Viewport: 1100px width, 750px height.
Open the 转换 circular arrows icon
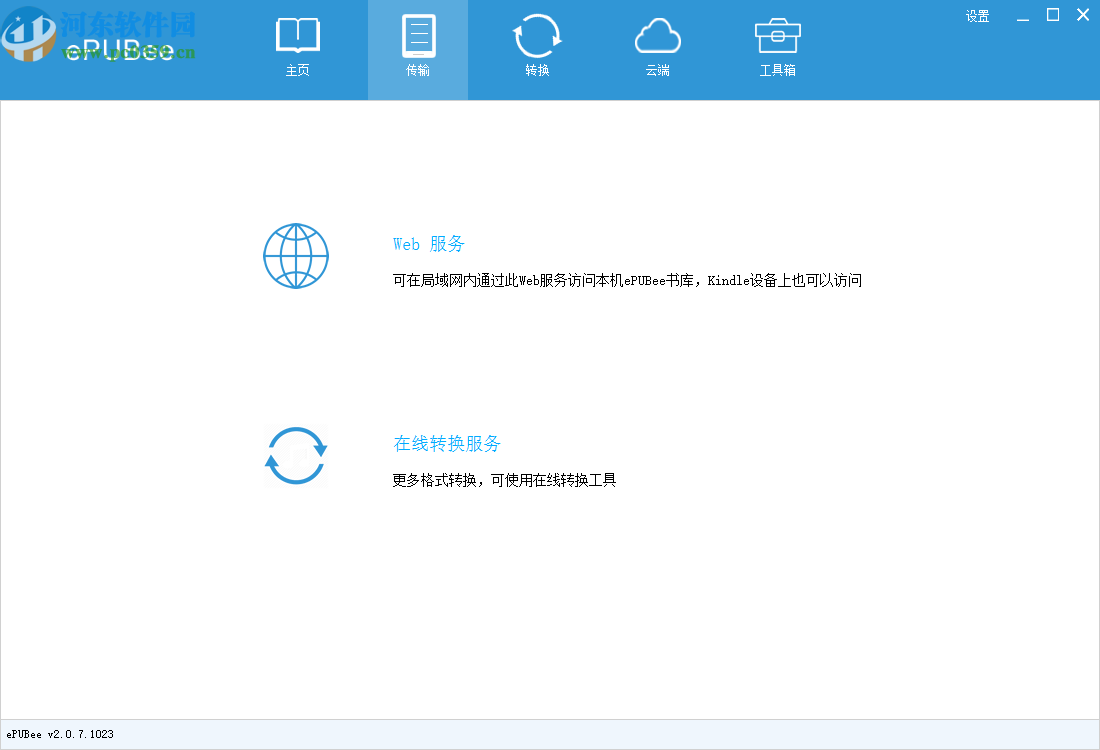pyautogui.click(x=537, y=37)
